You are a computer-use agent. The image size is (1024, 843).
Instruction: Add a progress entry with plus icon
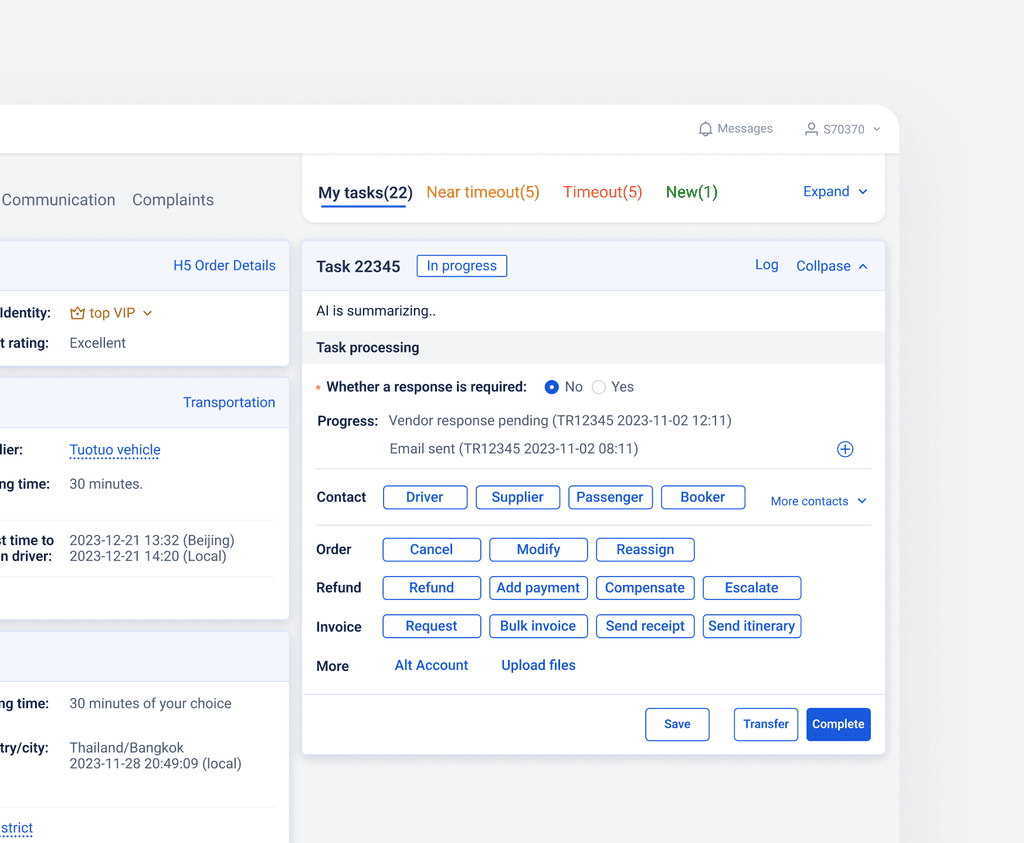pyautogui.click(x=845, y=449)
